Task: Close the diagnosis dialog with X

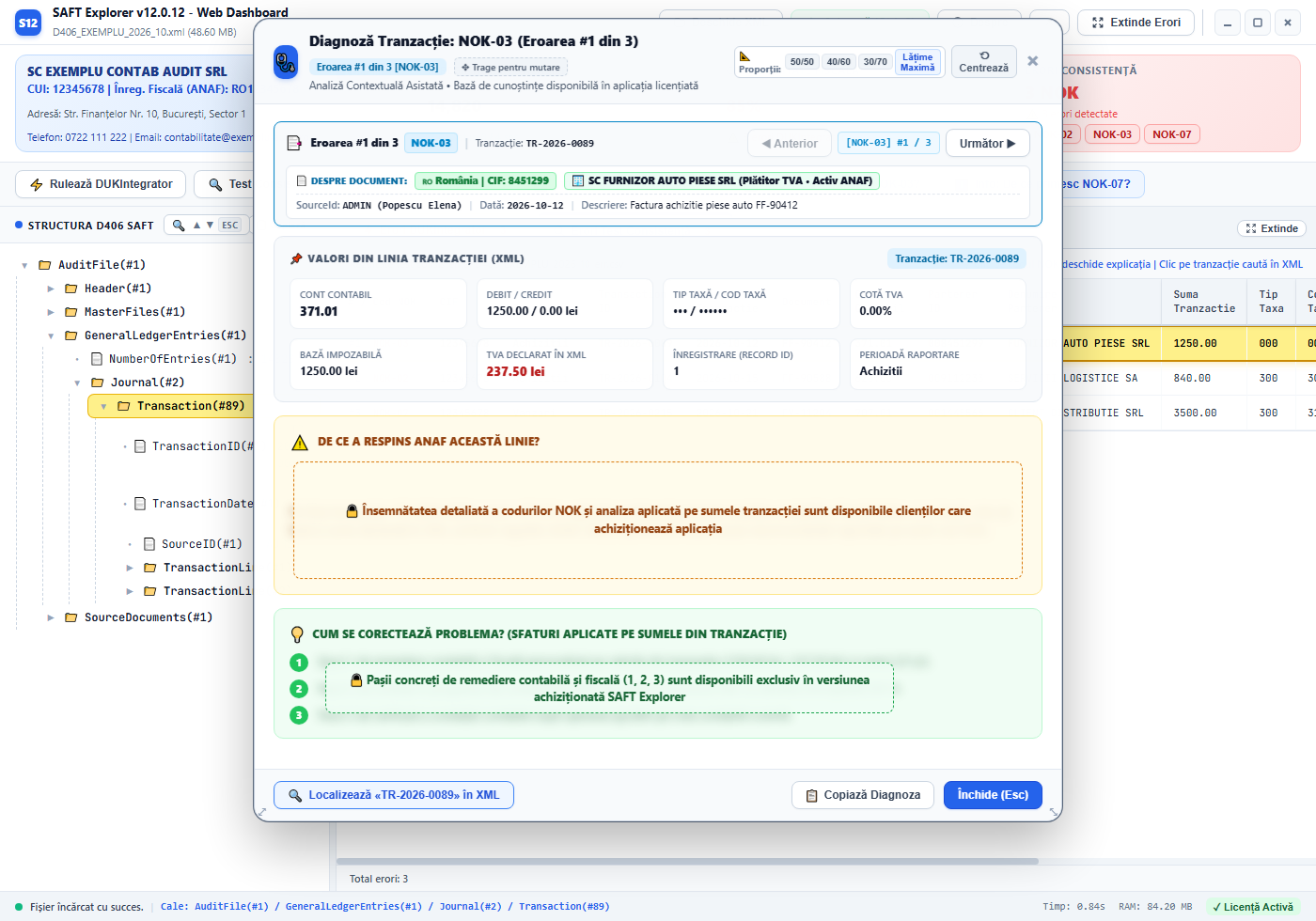Action: [x=1032, y=61]
